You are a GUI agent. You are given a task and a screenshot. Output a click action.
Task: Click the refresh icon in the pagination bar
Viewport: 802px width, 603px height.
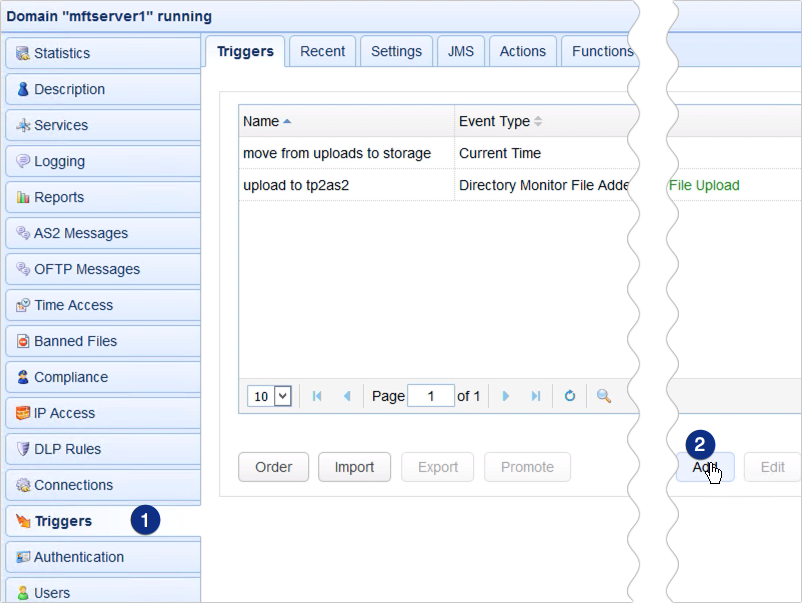pyautogui.click(x=570, y=396)
